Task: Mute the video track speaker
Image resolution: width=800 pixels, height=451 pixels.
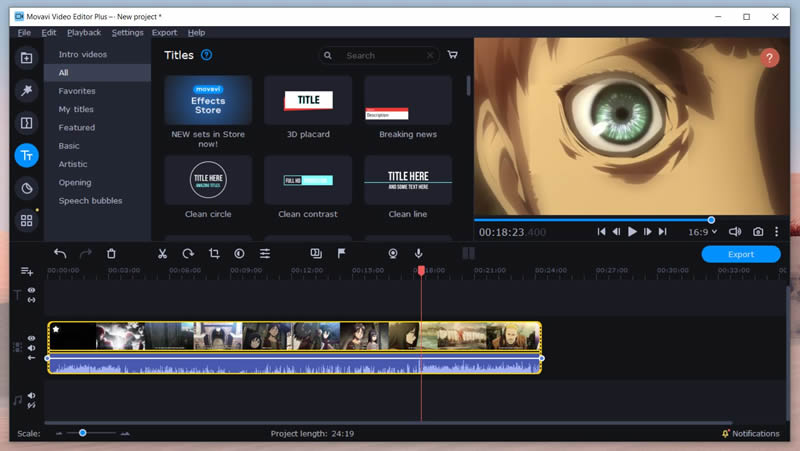Action: coord(32,348)
